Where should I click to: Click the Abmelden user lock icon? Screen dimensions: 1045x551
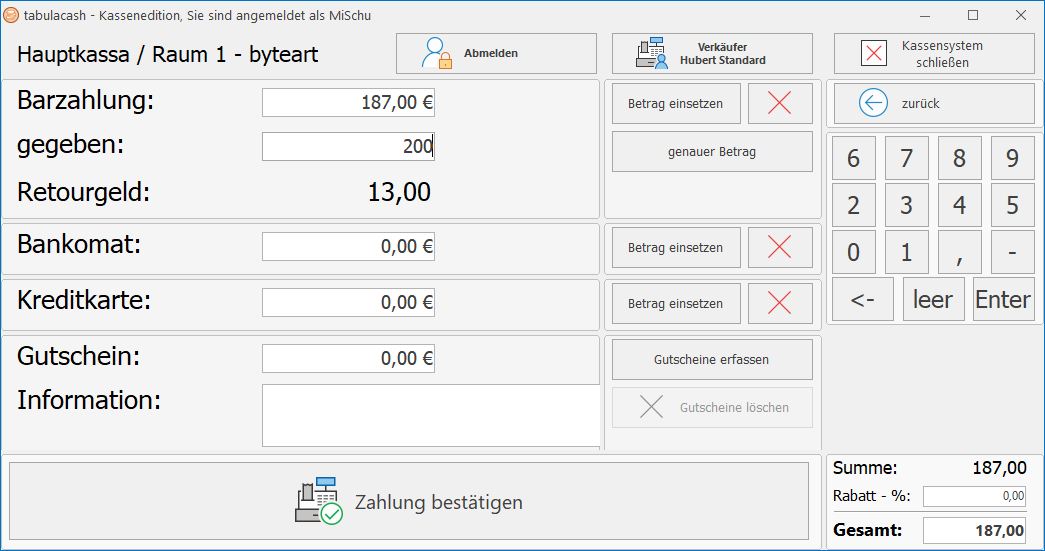pyautogui.click(x=437, y=53)
